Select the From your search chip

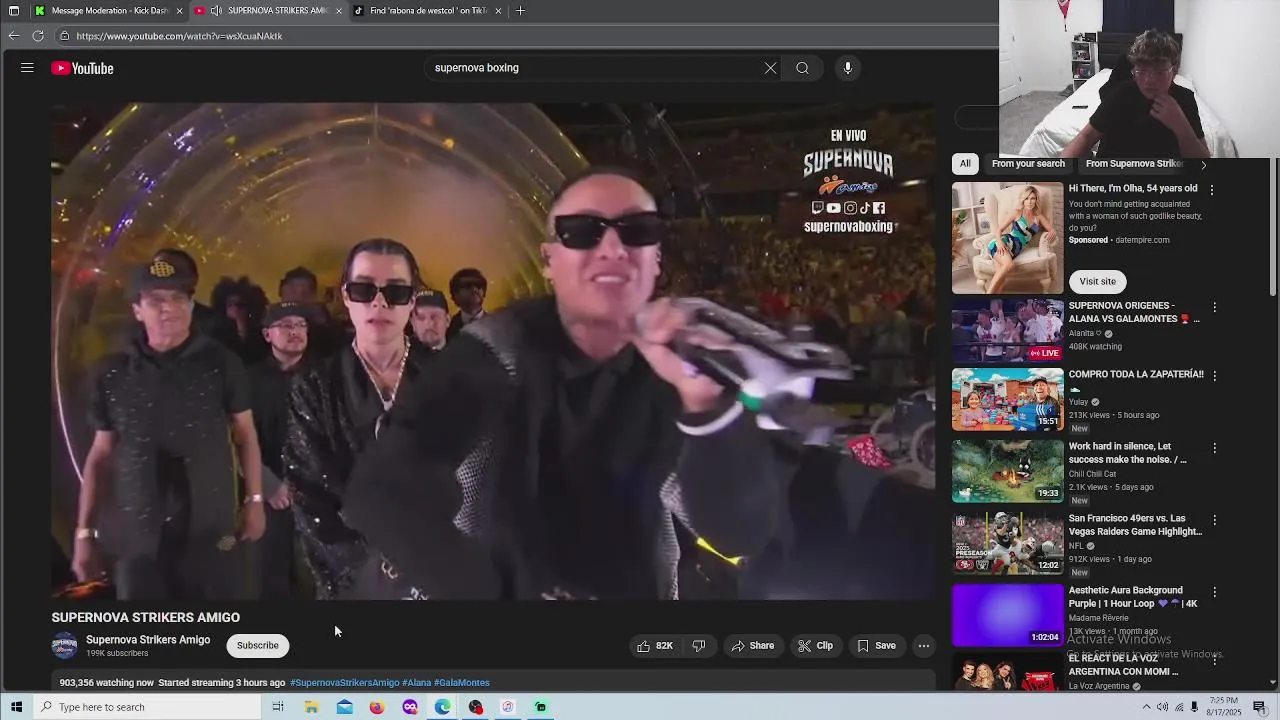coord(1028,163)
